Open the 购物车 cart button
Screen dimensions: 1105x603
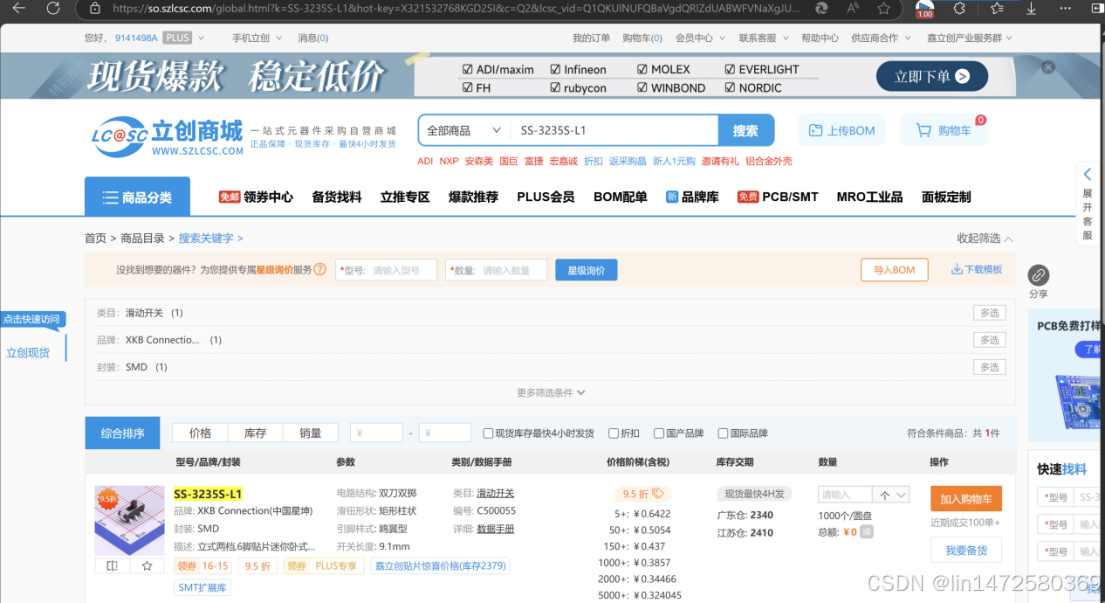[x=943, y=130]
